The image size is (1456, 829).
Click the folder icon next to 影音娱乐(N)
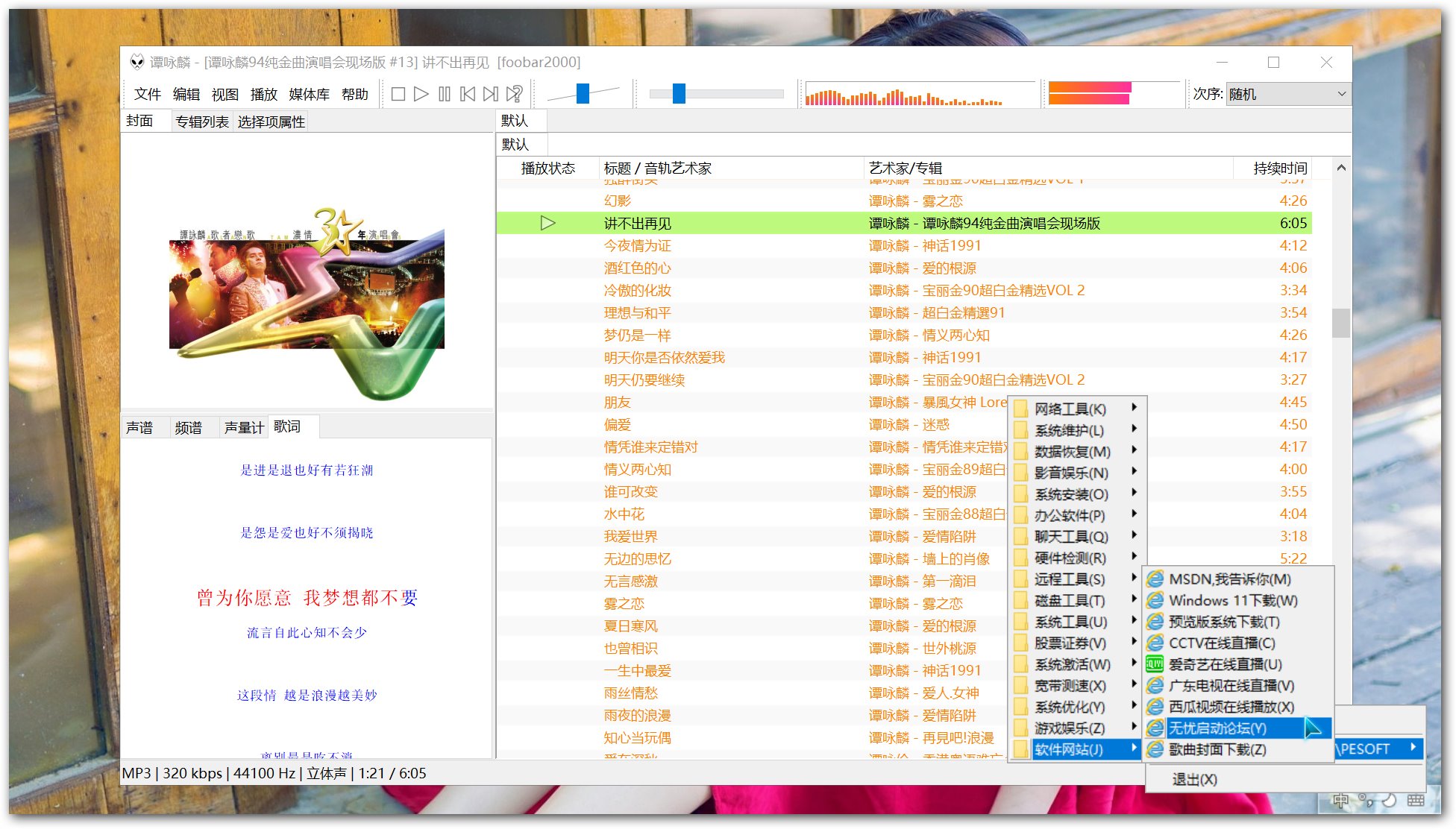pos(1021,473)
